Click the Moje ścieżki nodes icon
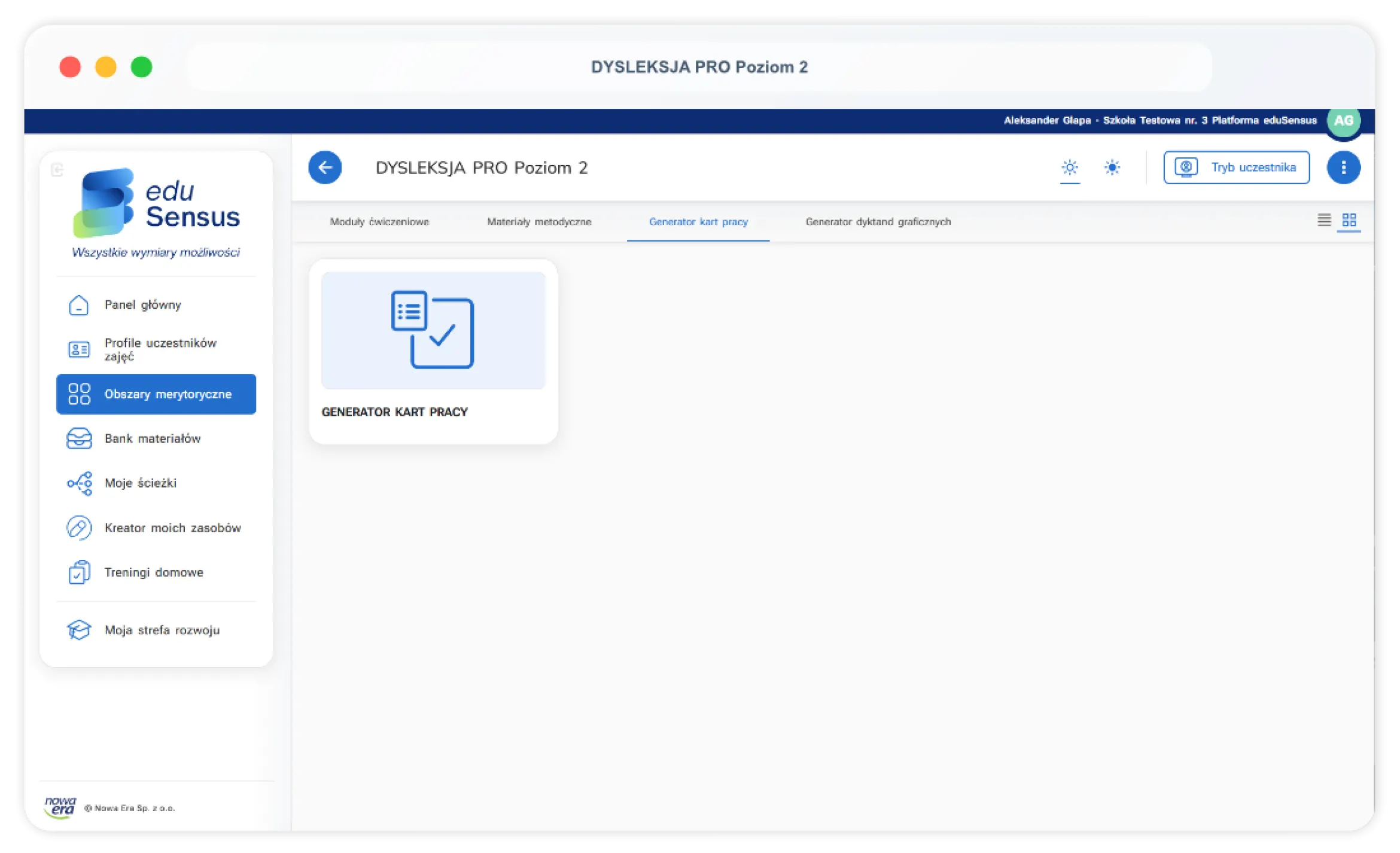Screen dimensions: 1400x853 pos(80,484)
